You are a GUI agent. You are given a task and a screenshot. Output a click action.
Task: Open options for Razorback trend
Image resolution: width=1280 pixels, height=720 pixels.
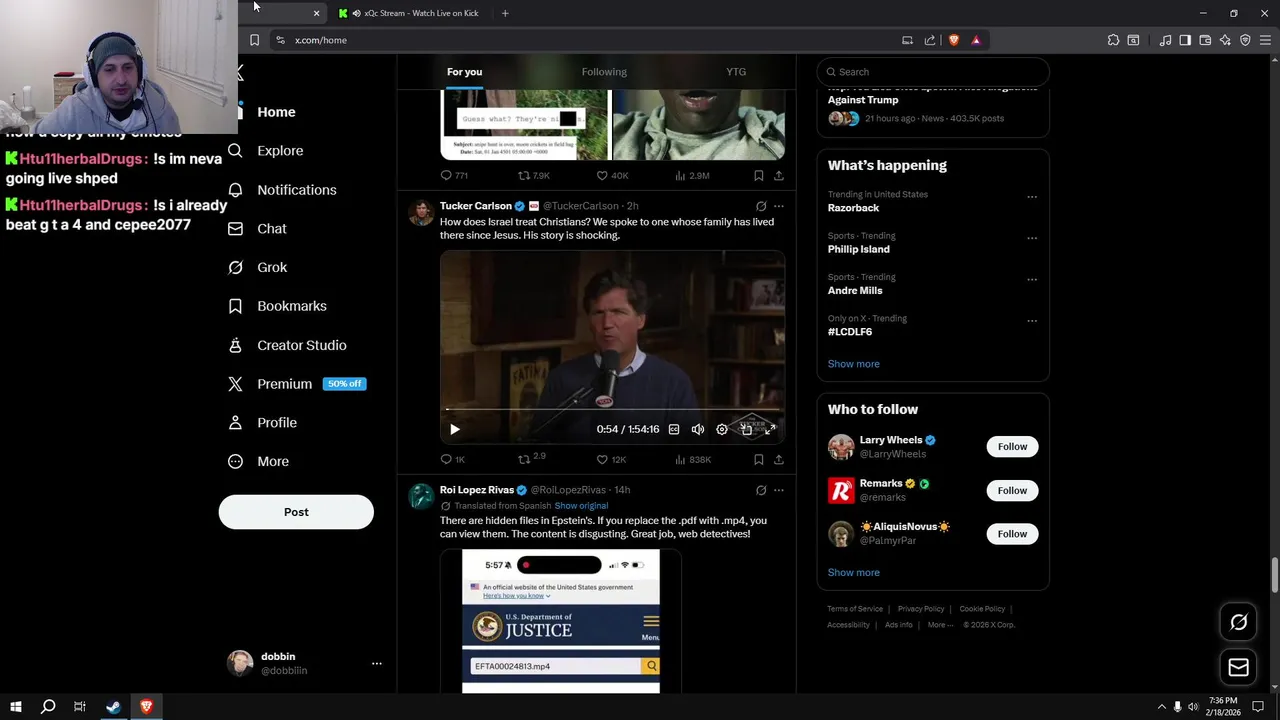(1032, 197)
